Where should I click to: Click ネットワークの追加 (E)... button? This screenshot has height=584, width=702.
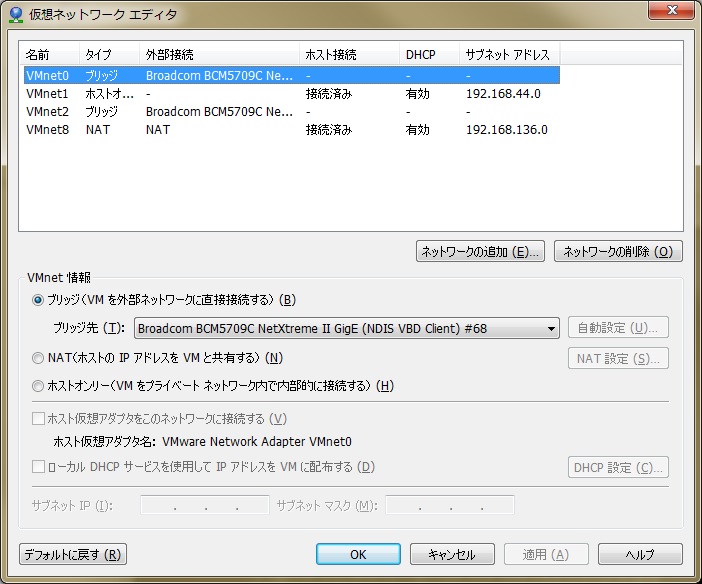click(480, 251)
